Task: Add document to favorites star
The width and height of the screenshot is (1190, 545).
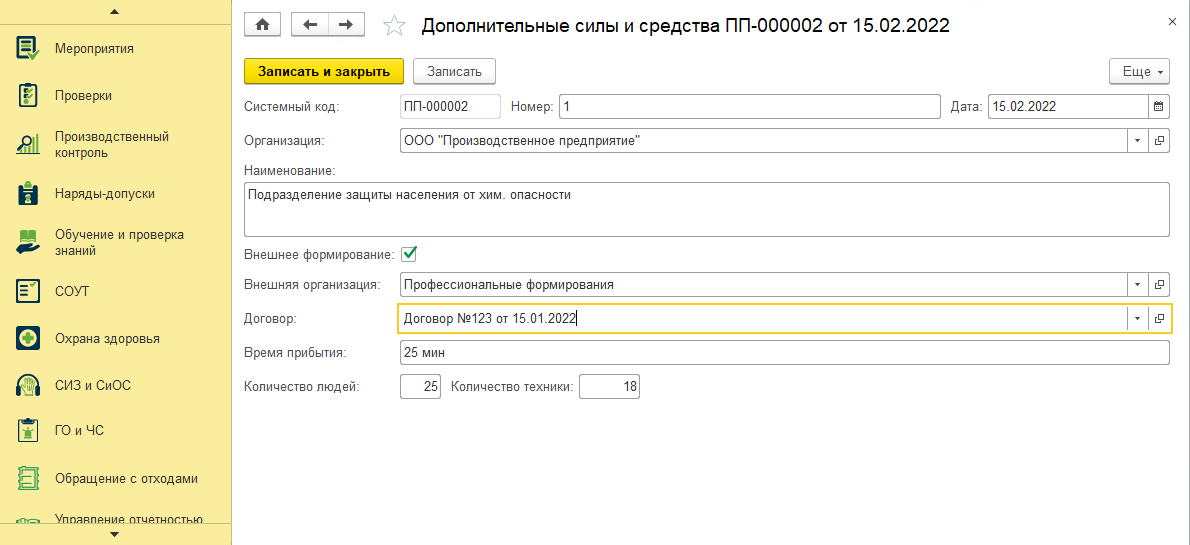Action: [394, 26]
